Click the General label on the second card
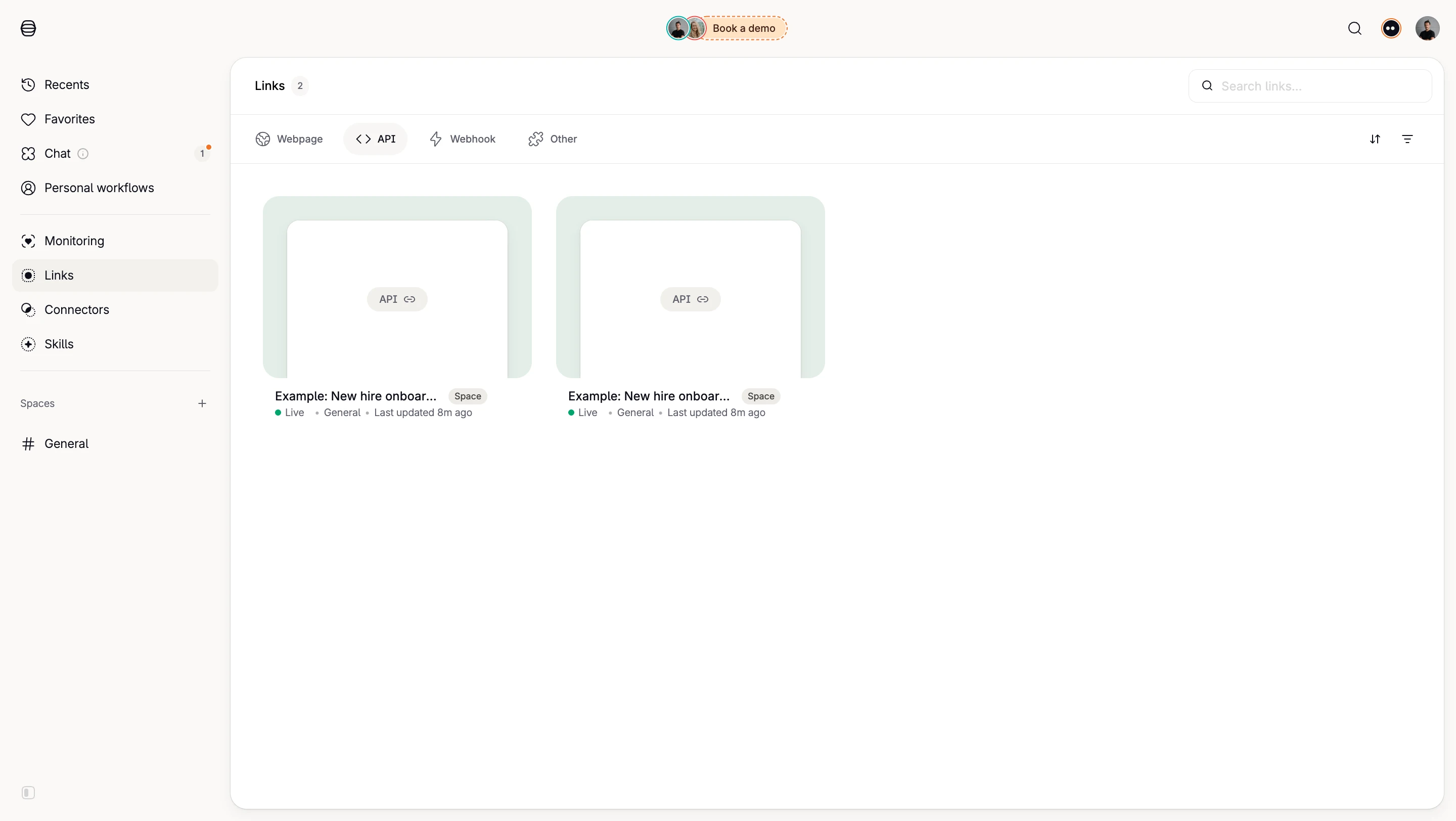The height and width of the screenshot is (821, 1456). click(635, 413)
